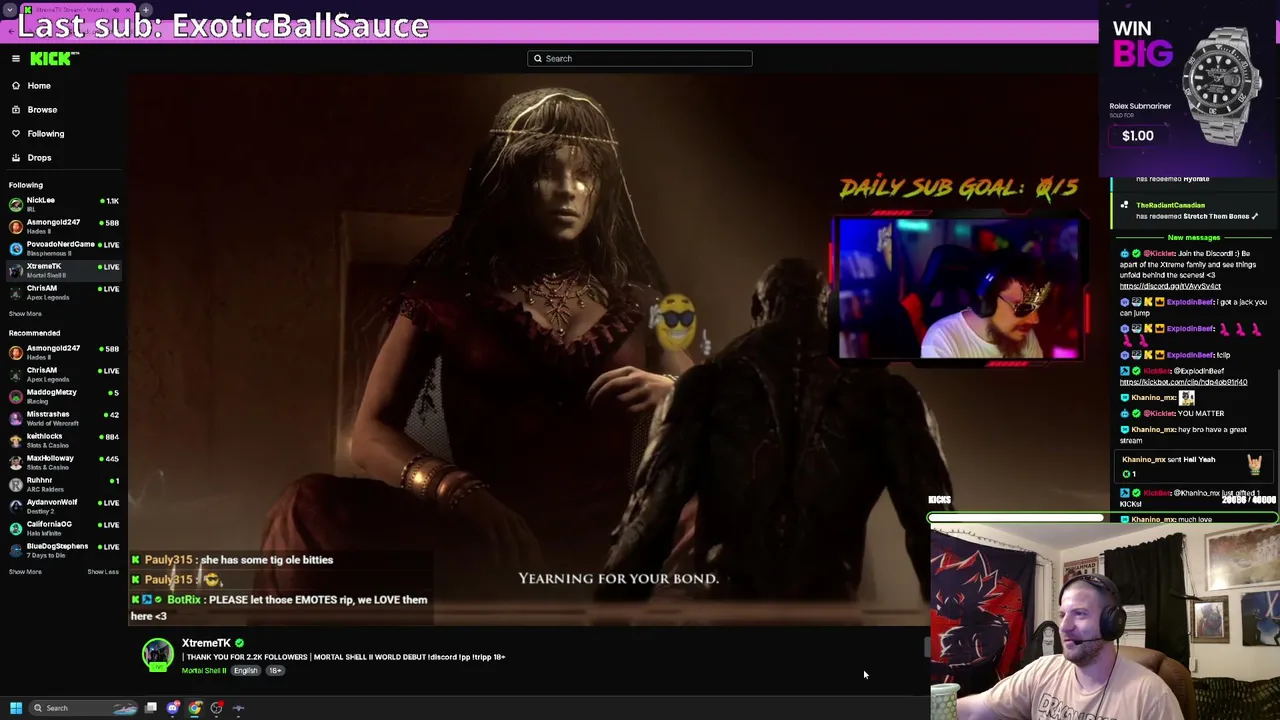The image size is (1280, 720).
Task: Open NickLee channel from Following list
Action: pyautogui.click(x=64, y=204)
